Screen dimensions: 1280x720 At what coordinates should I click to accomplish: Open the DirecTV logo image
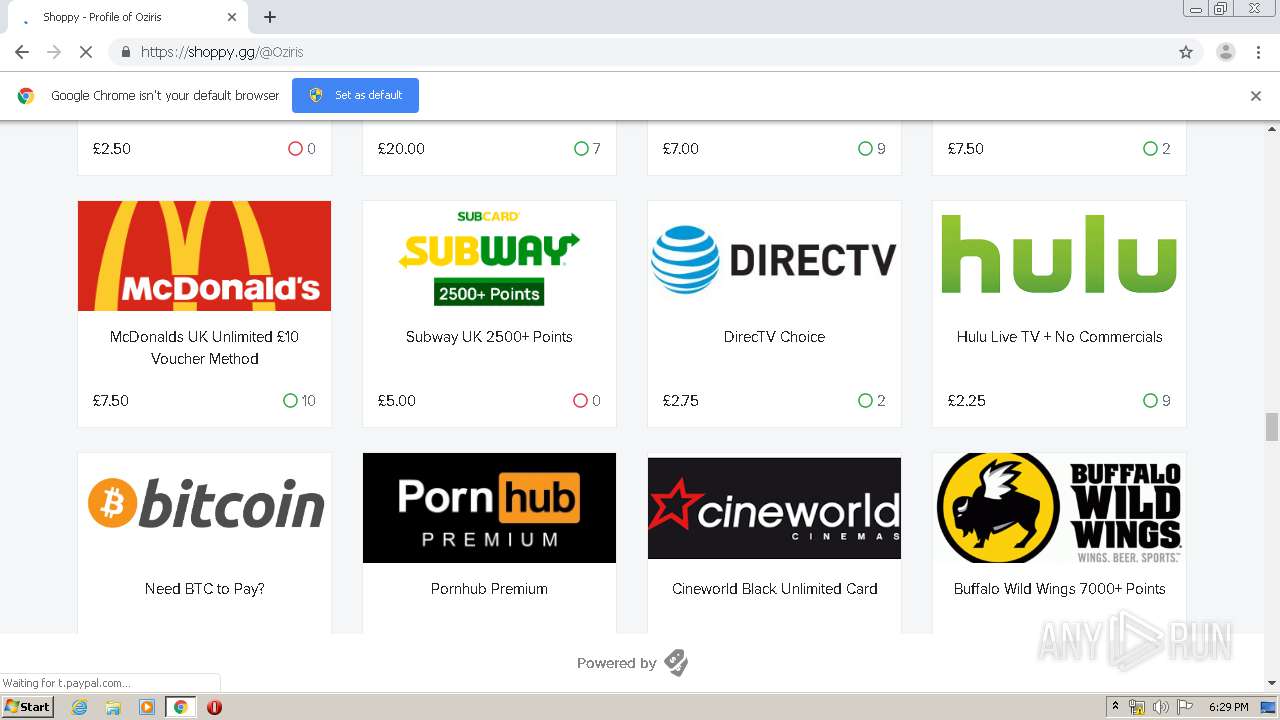click(x=774, y=256)
